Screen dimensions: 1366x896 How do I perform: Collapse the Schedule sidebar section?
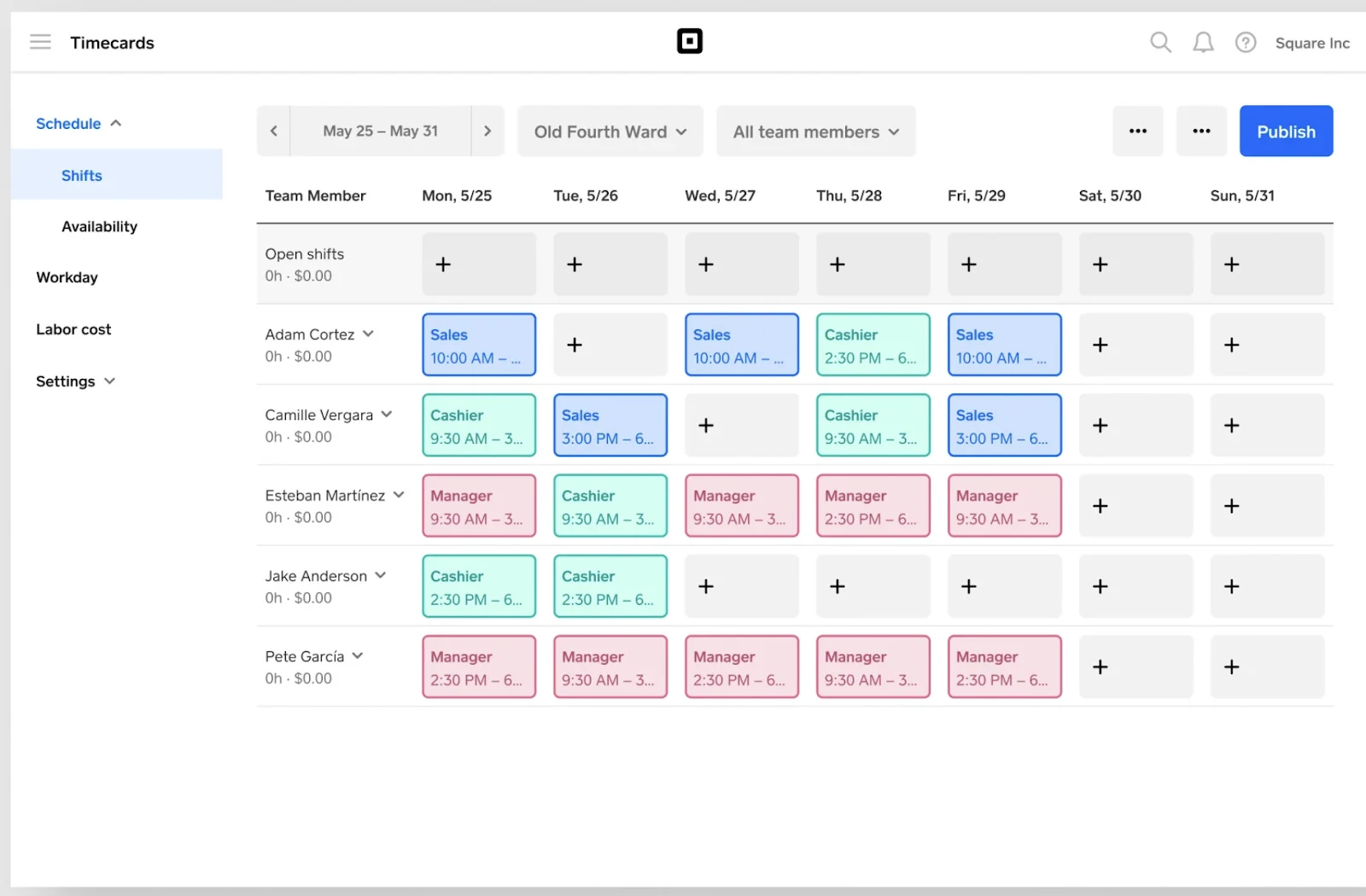point(79,124)
